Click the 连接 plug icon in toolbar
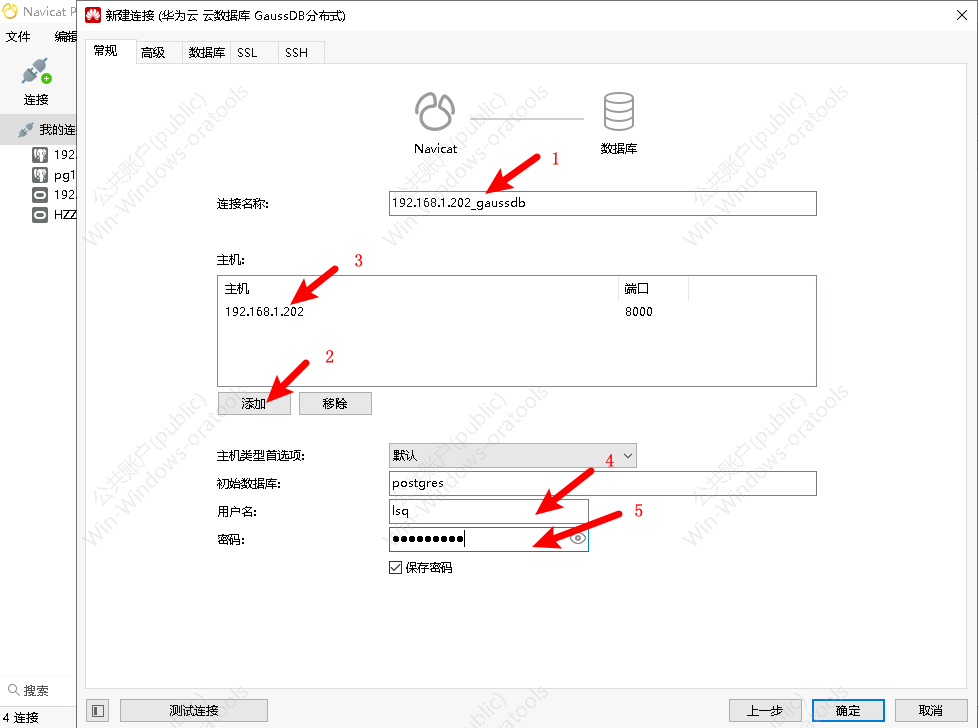 pos(35,72)
